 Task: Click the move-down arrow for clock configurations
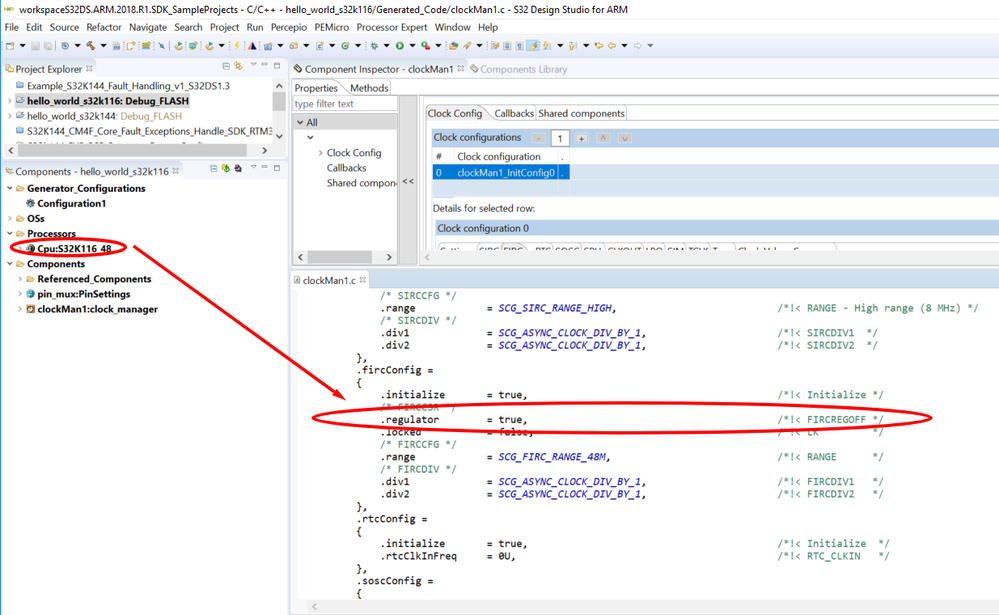click(x=625, y=138)
